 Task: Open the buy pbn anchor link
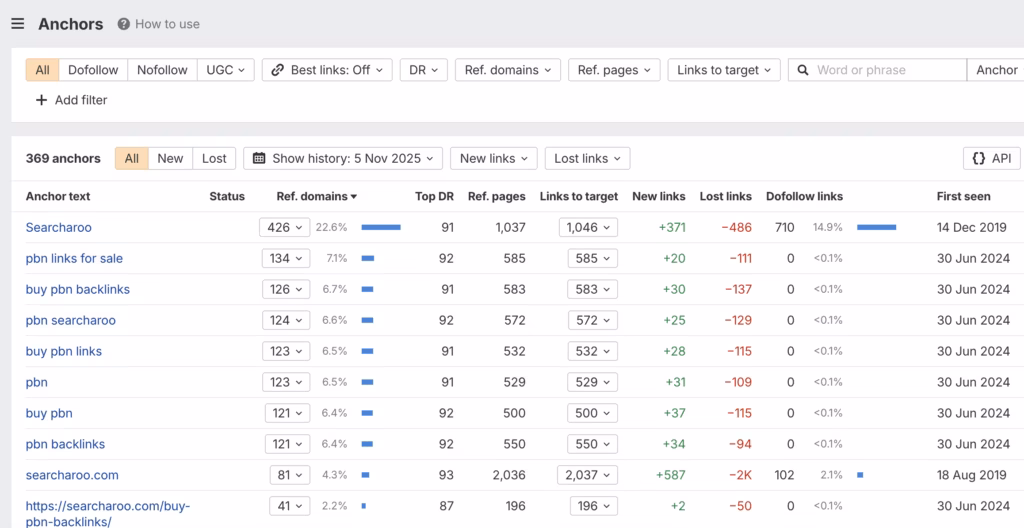pos(49,413)
